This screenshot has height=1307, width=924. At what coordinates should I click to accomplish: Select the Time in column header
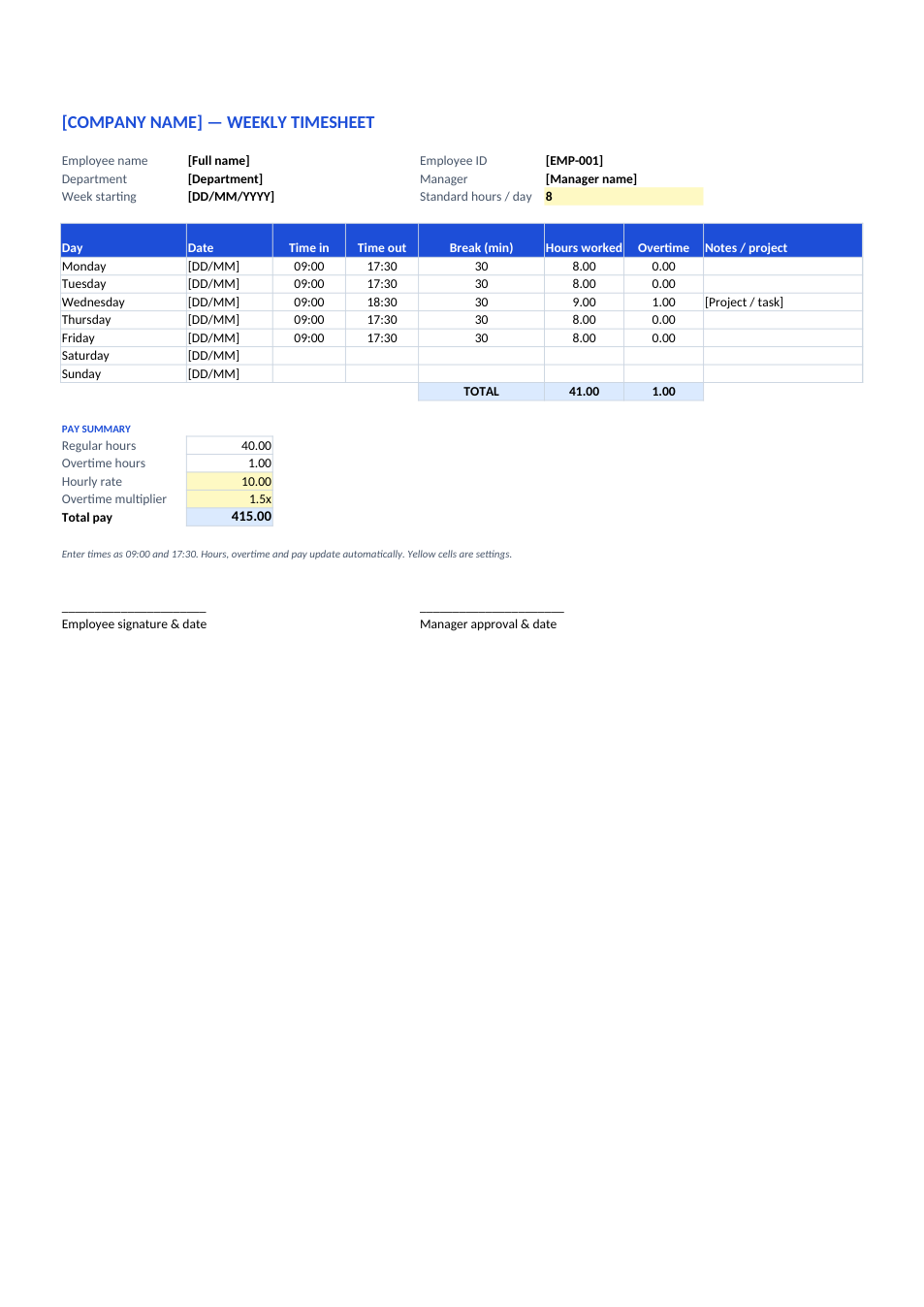click(x=309, y=240)
